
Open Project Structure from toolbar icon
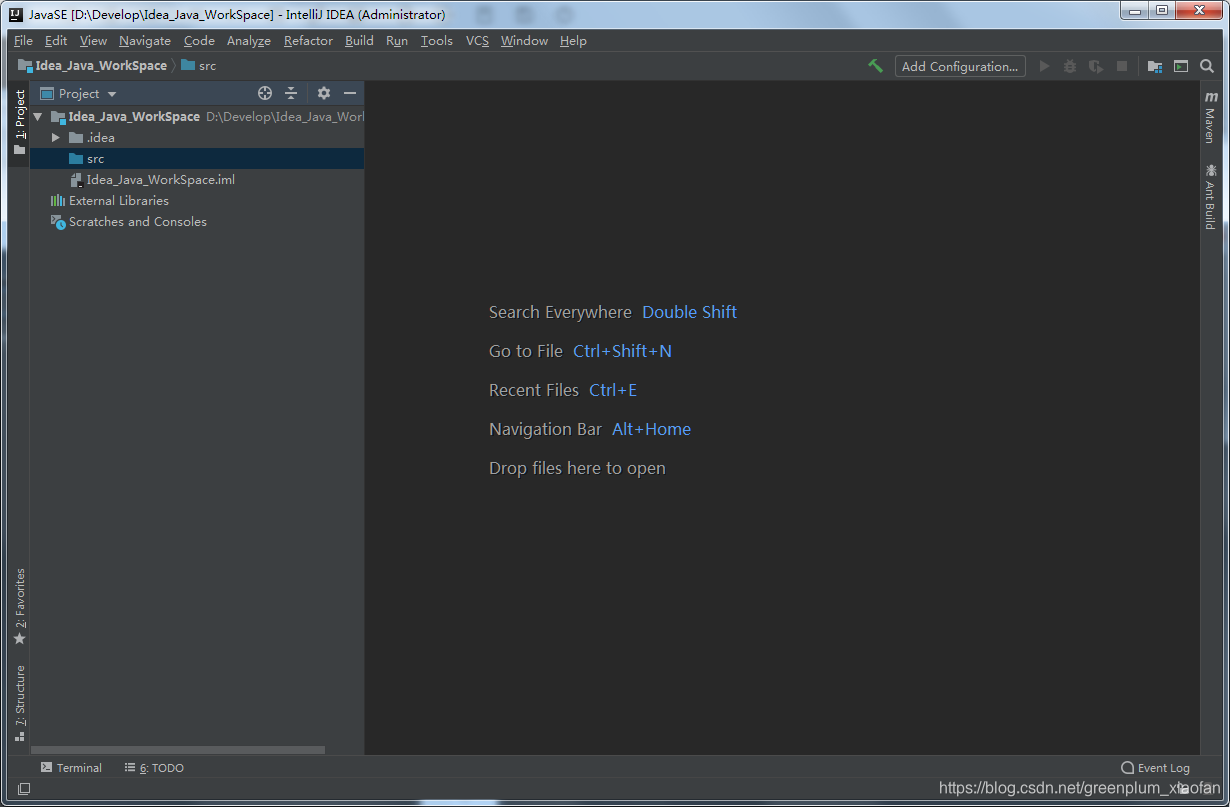click(x=1155, y=66)
